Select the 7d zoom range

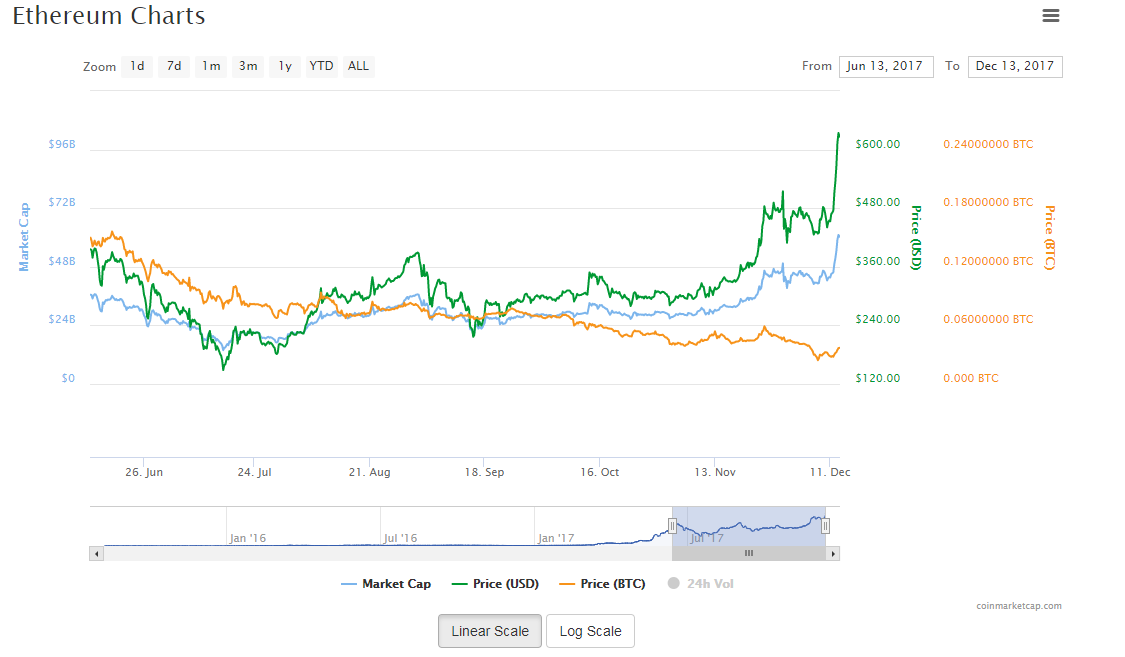(x=174, y=67)
